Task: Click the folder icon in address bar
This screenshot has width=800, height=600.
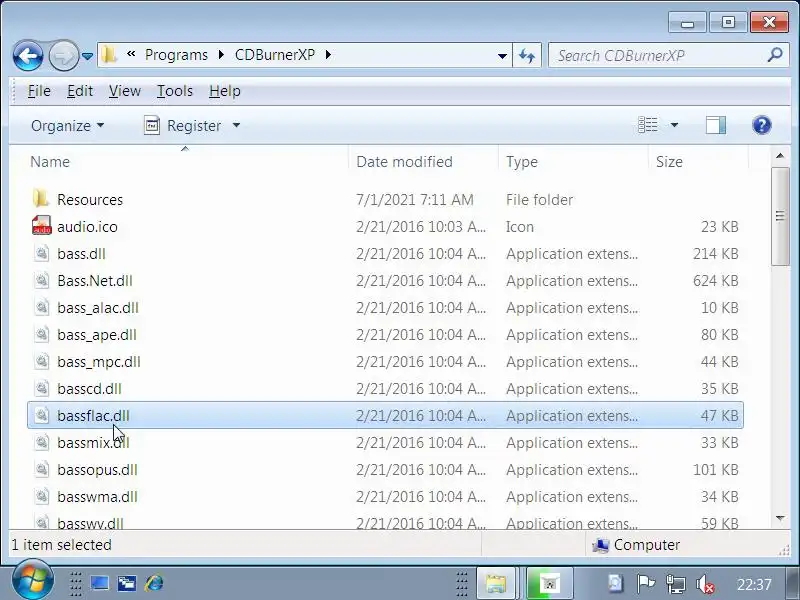Action: (x=109, y=55)
